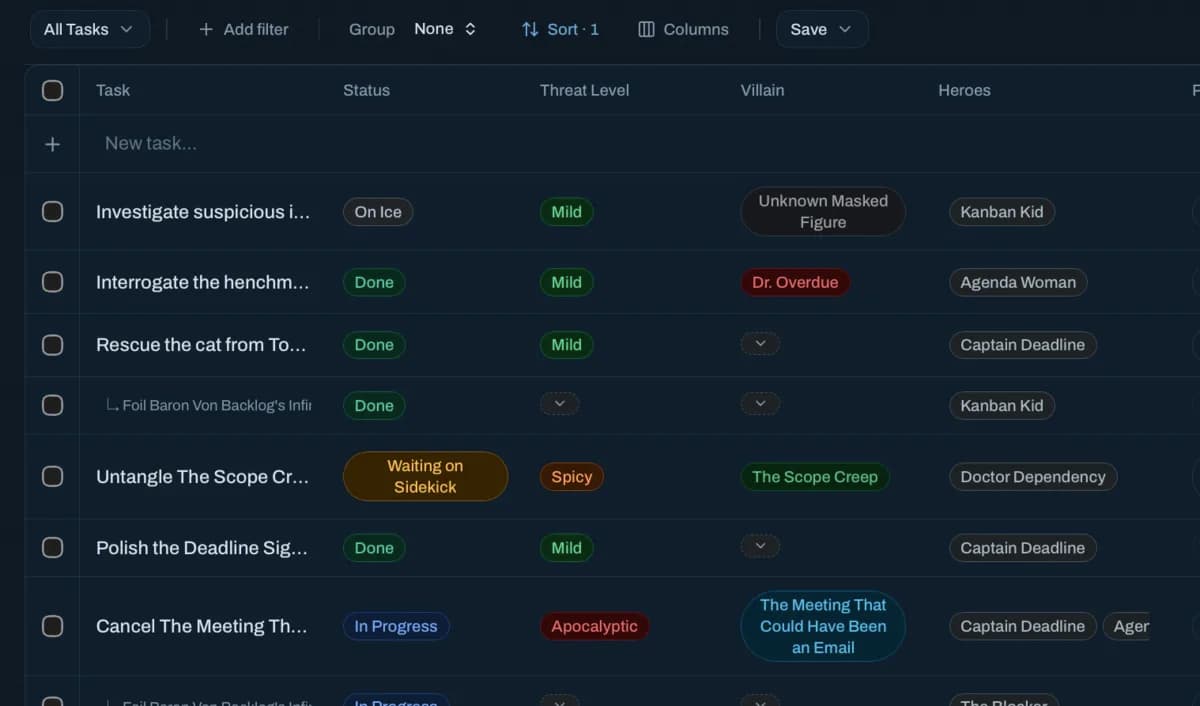The height and width of the screenshot is (706, 1200).
Task: Open empty Villain dropdown in Polish the Deadline row
Action: 760,547
